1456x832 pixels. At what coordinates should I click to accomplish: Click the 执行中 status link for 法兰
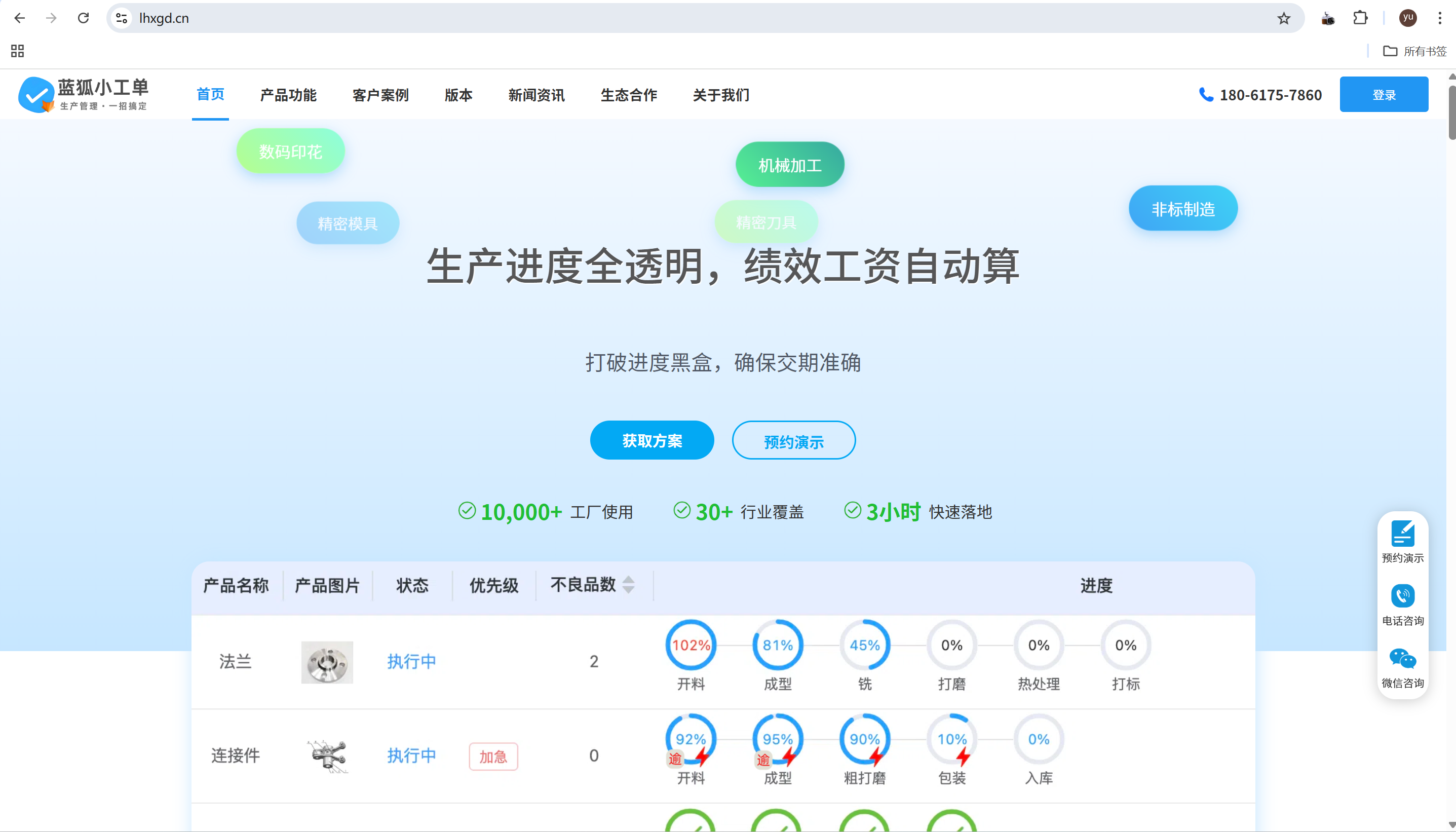pyautogui.click(x=411, y=662)
